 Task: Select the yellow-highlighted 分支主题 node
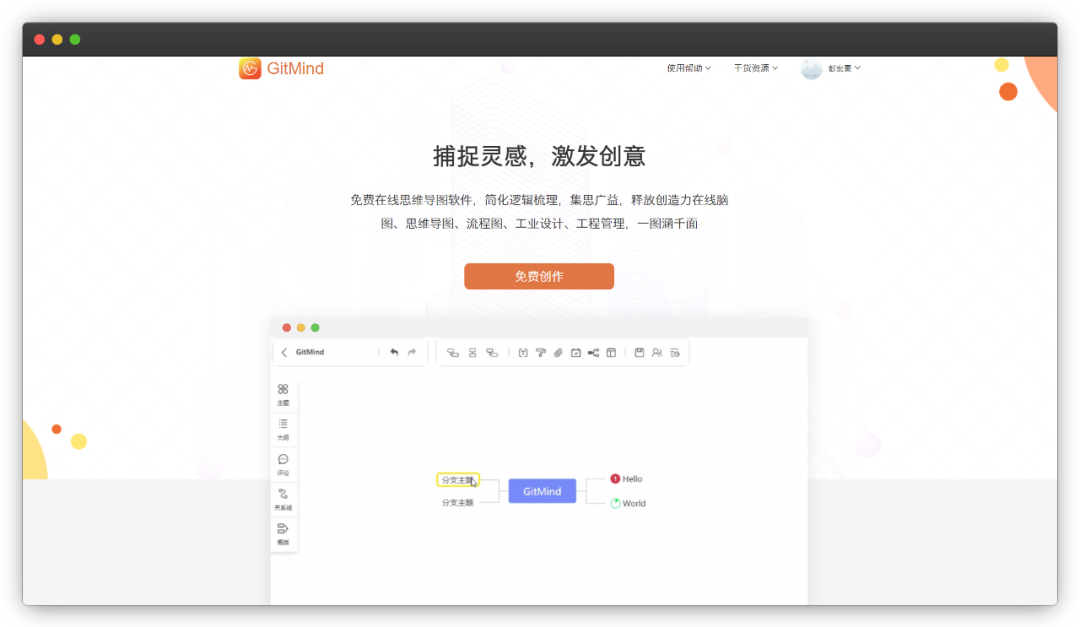coord(458,480)
